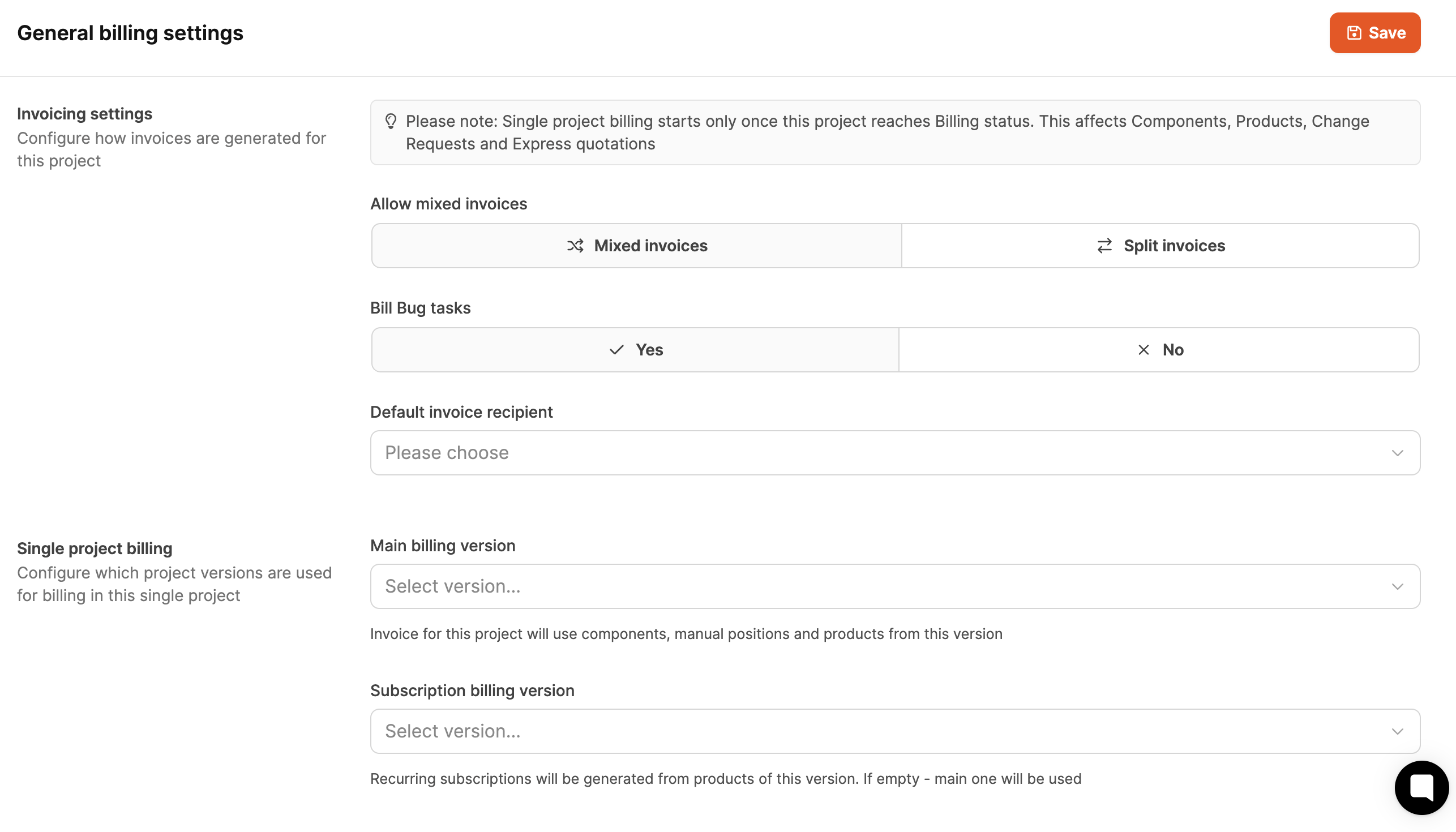The height and width of the screenshot is (832, 1456).
Task: Select the Mixed invoices option
Action: point(636,246)
